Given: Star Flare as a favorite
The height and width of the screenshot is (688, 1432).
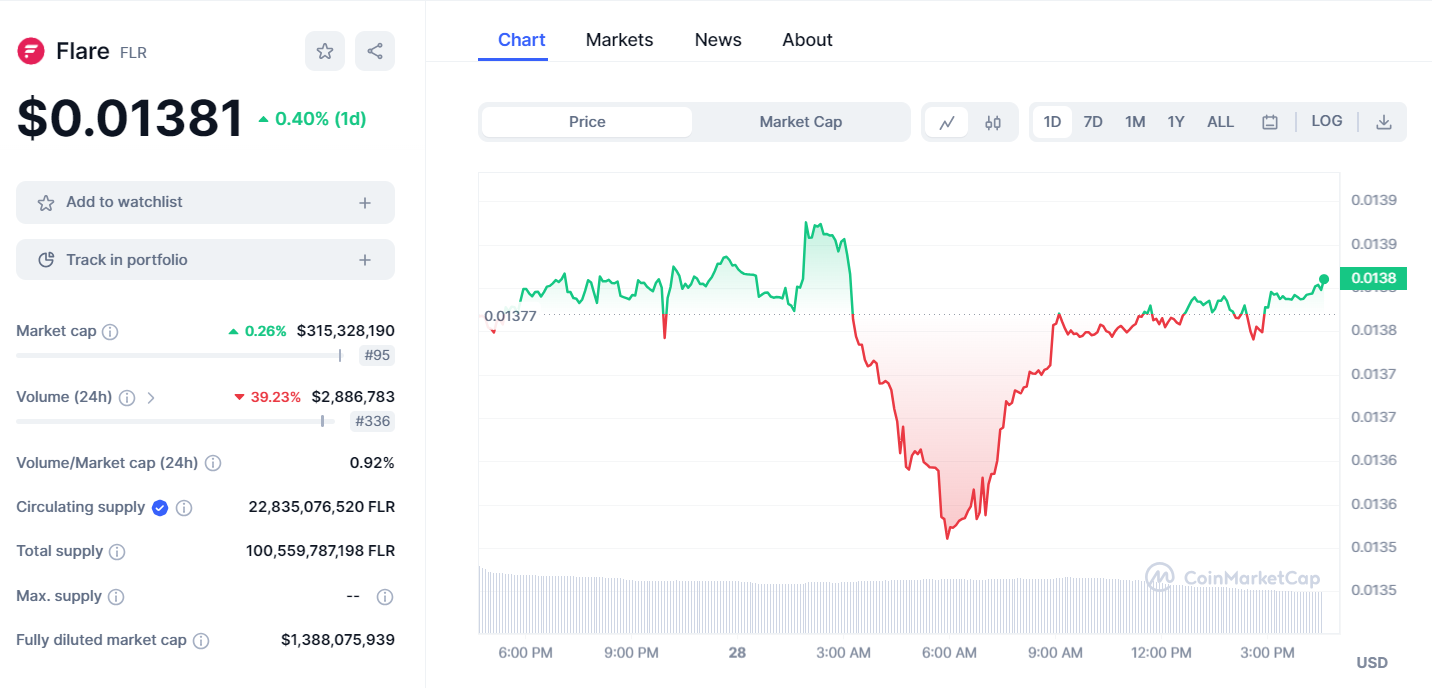Looking at the screenshot, I should tap(325, 51).
